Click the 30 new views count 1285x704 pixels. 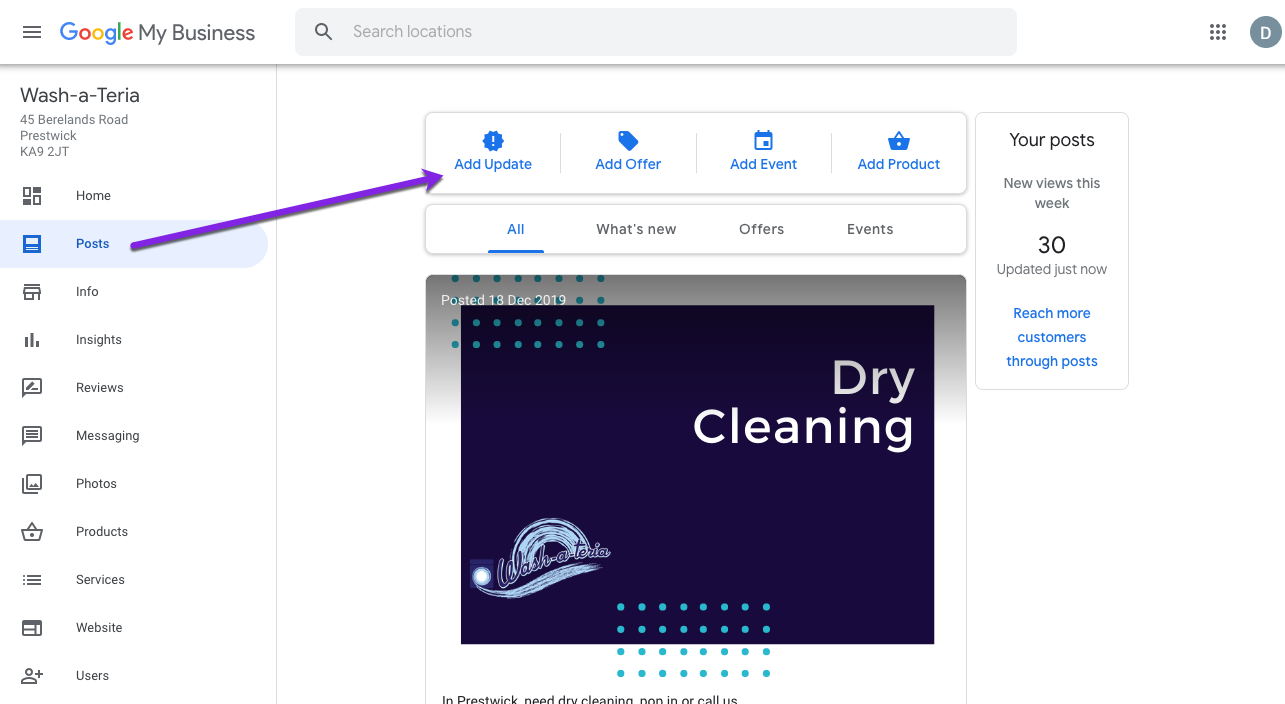(1052, 245)
